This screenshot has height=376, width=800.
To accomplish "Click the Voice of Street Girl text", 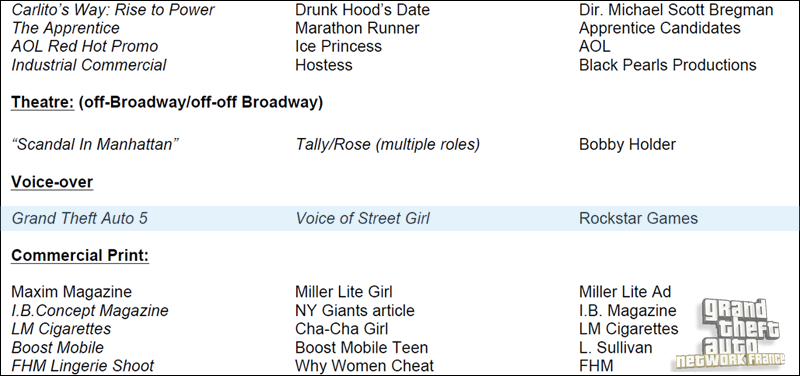I will 362,218.
